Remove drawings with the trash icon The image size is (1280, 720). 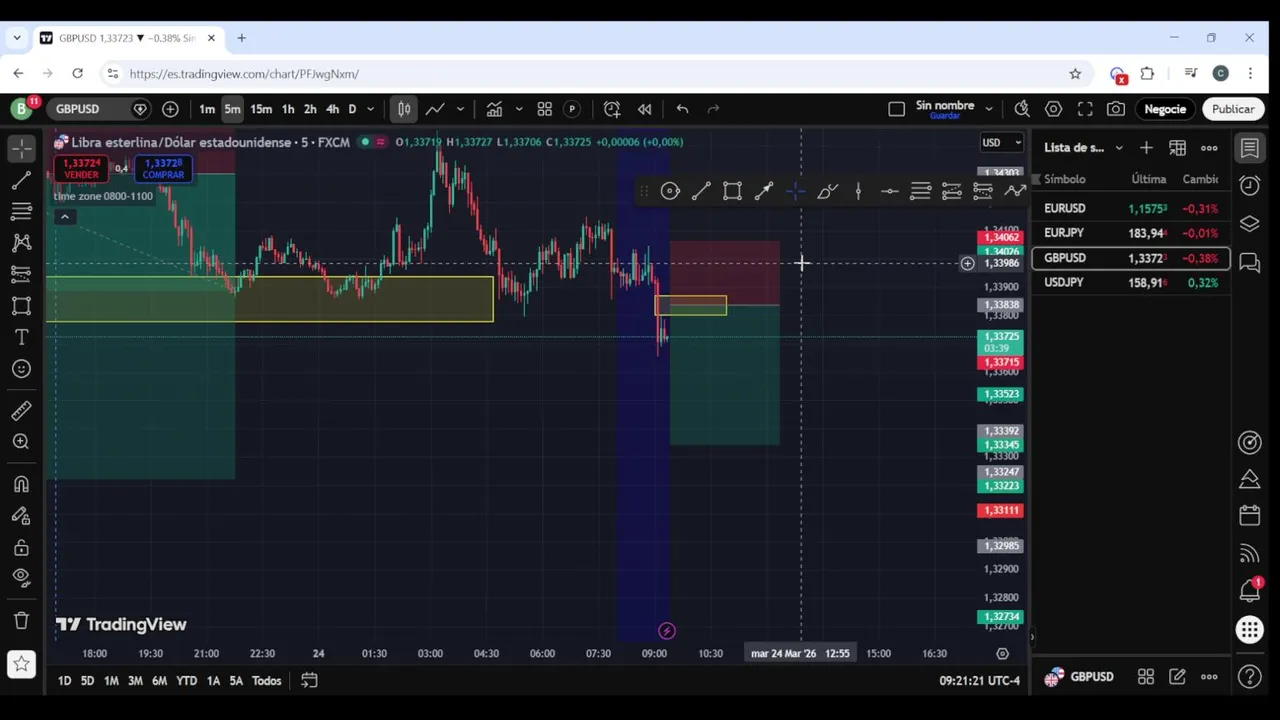[x=21, y=620]
